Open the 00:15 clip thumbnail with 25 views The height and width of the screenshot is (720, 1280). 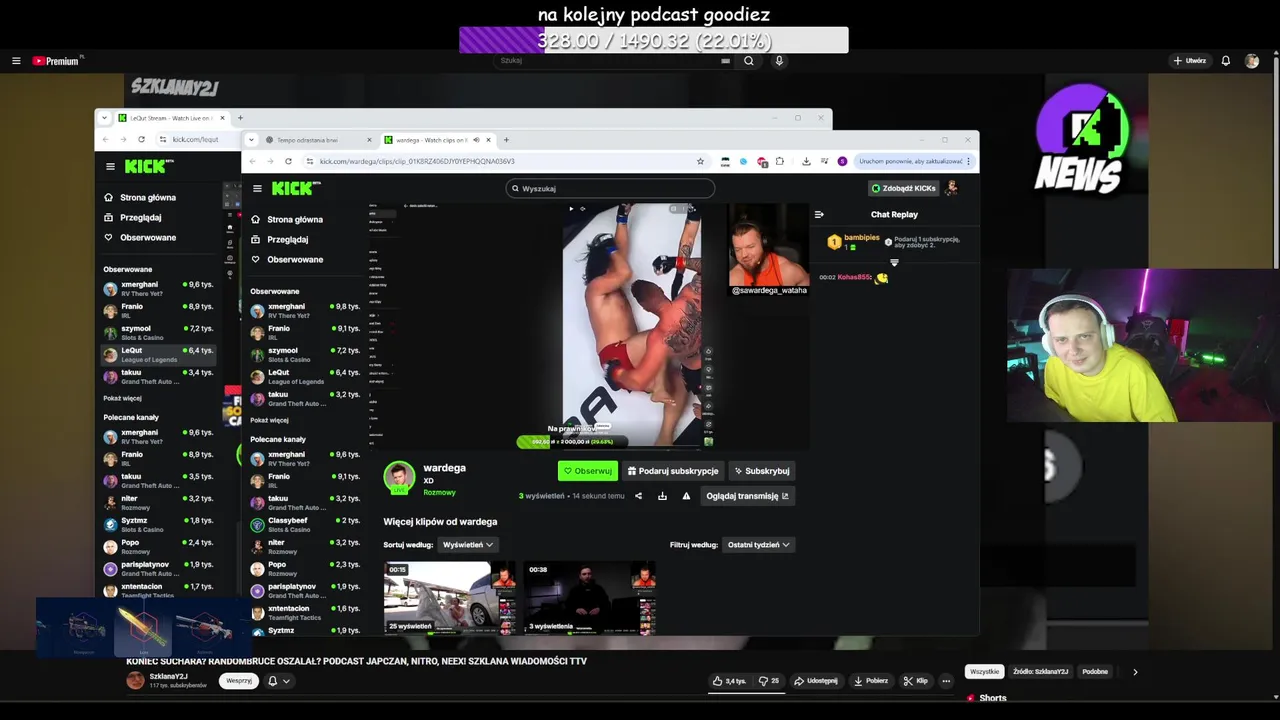coord(450,598)
